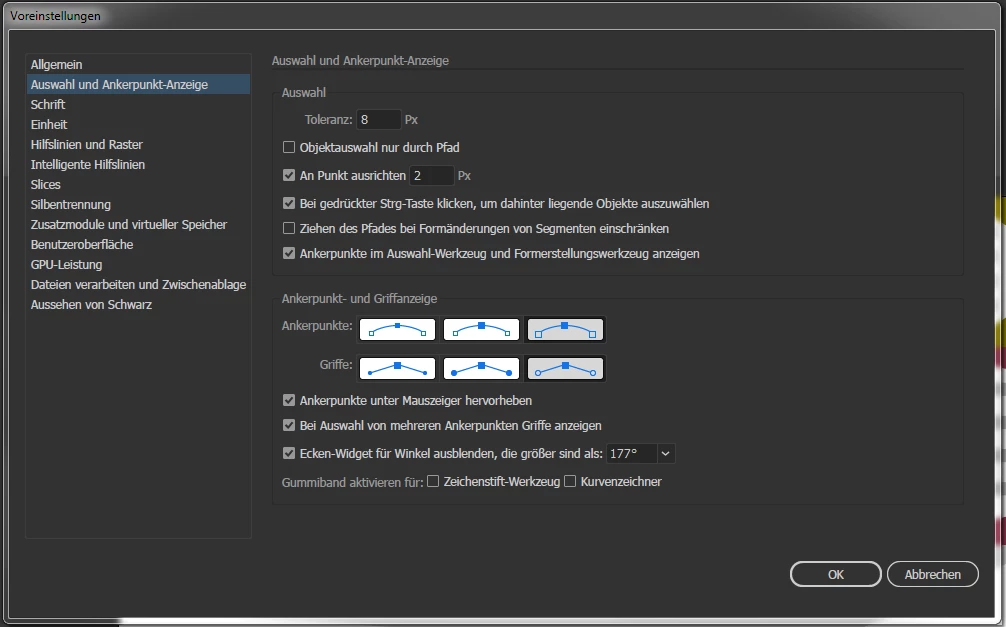Toggle Strg-Taste click behind objects checkbox
The image size is (1006, 627).
pyautogui.click(x=289, y=203)
